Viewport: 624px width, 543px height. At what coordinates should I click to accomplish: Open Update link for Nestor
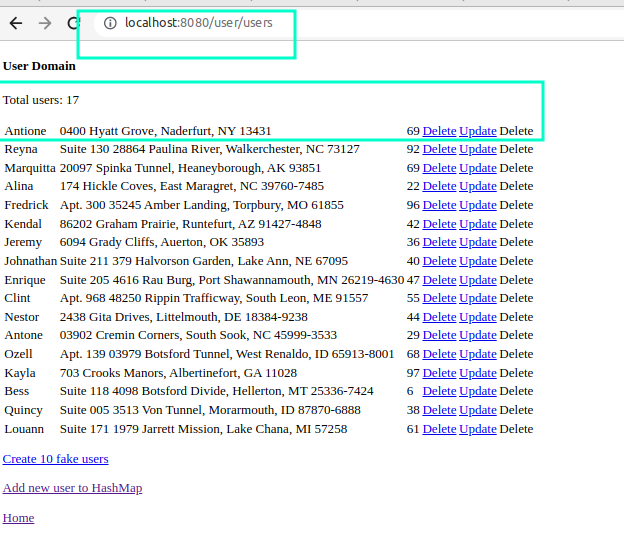[478, 317]
